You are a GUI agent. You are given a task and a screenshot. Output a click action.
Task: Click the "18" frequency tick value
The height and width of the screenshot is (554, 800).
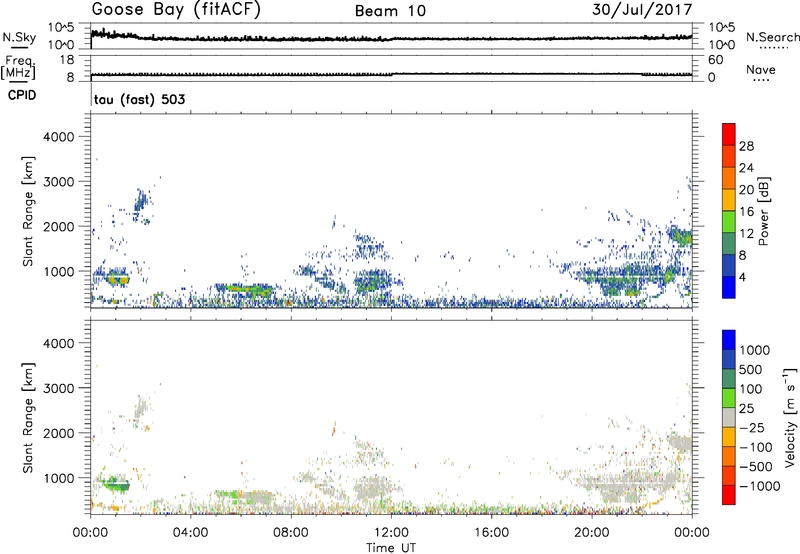pos(66,60)
